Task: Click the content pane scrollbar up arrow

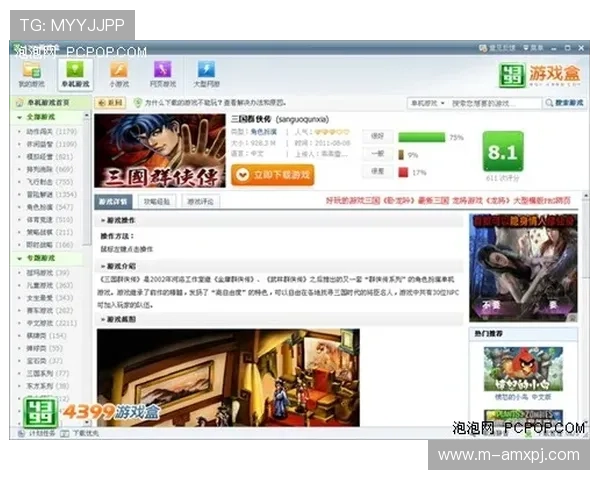Action: [x=585, y=196]
